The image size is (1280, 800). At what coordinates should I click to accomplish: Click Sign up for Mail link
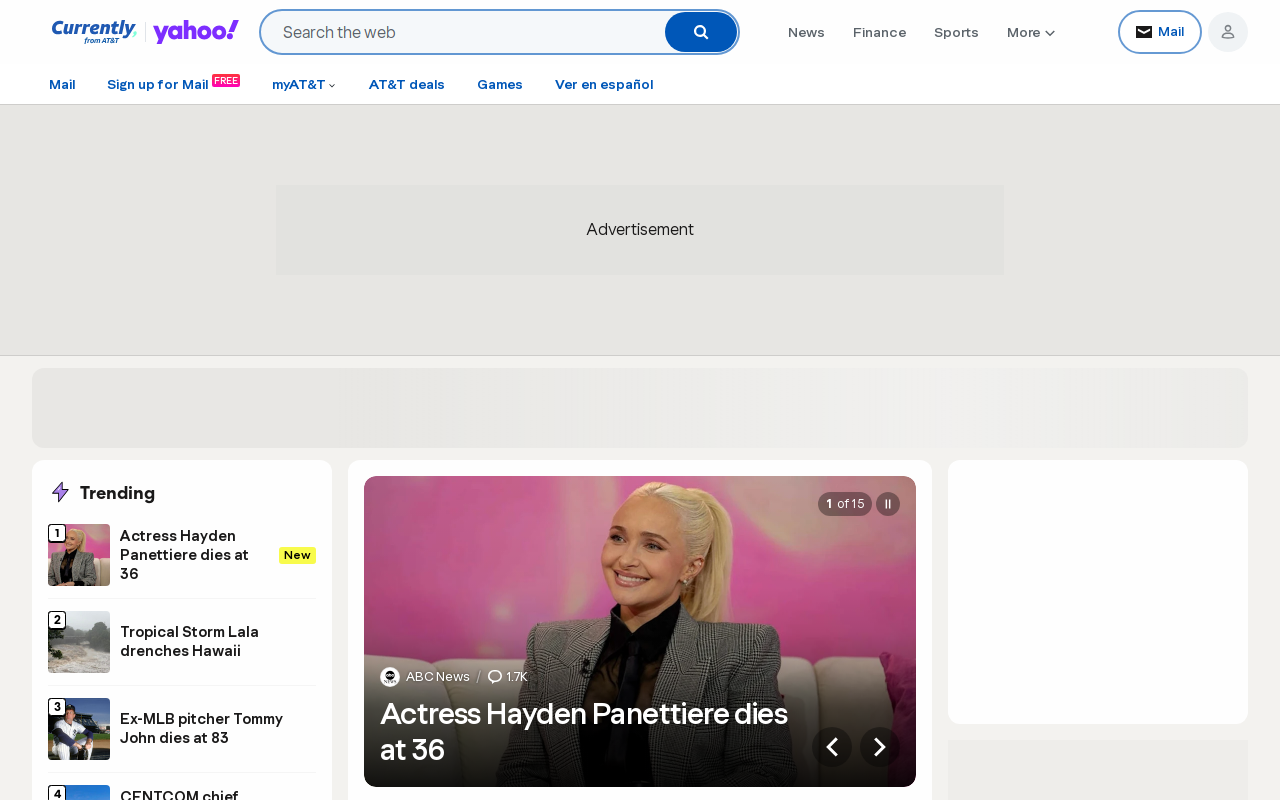coord(158,84)
